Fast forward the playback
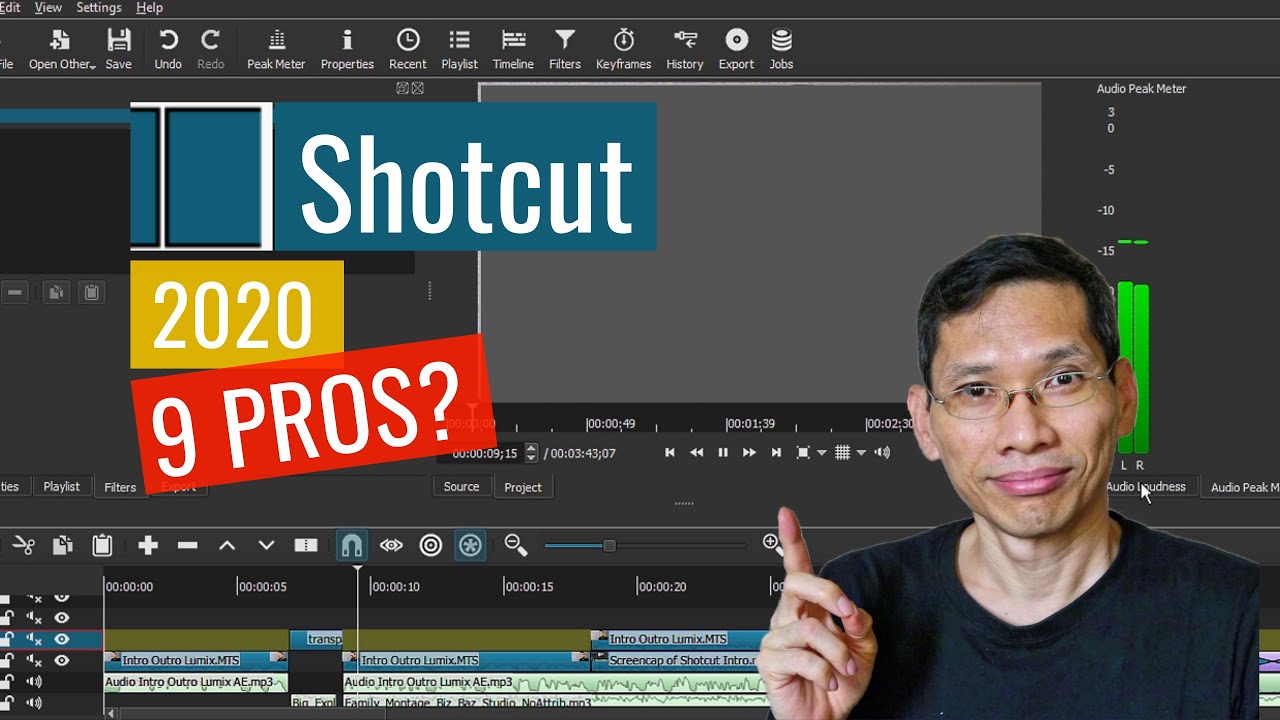The height and width of the screenshot is (720, 1280). tap(749, 452)
